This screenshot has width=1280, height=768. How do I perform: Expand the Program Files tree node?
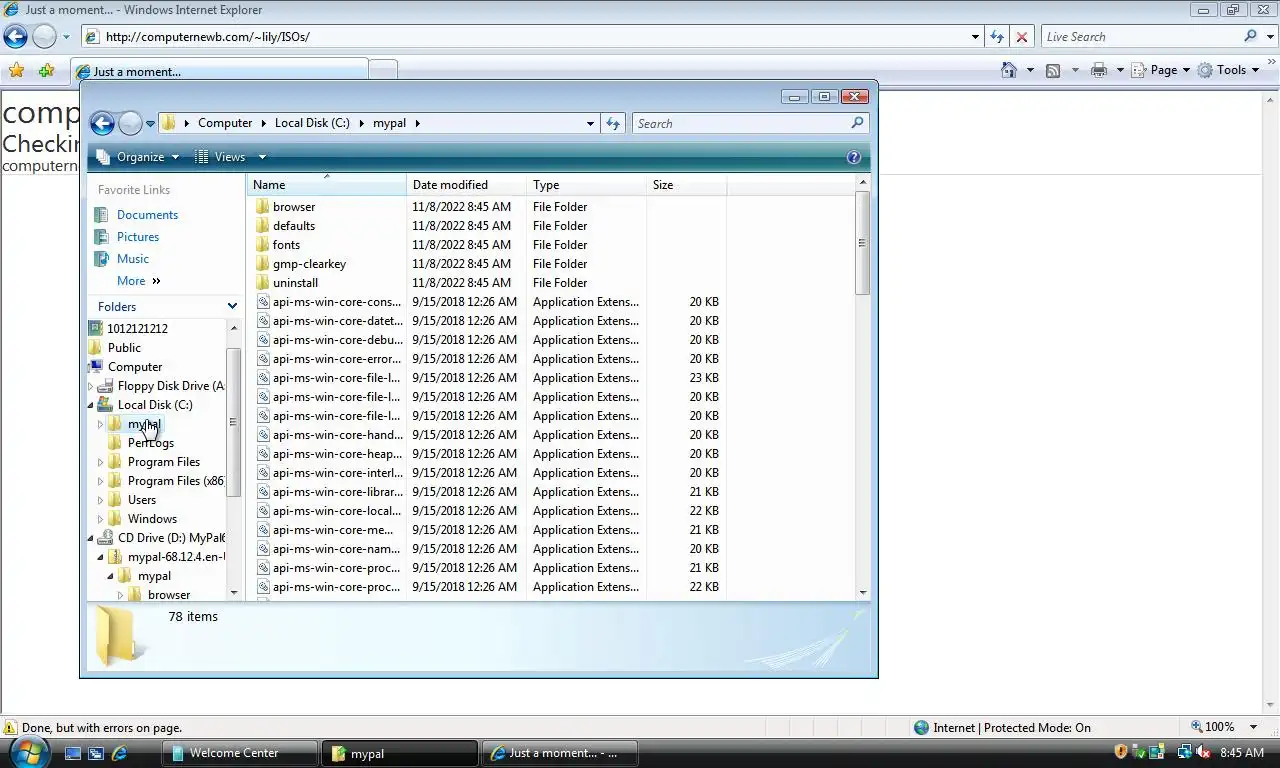(100, 462)
